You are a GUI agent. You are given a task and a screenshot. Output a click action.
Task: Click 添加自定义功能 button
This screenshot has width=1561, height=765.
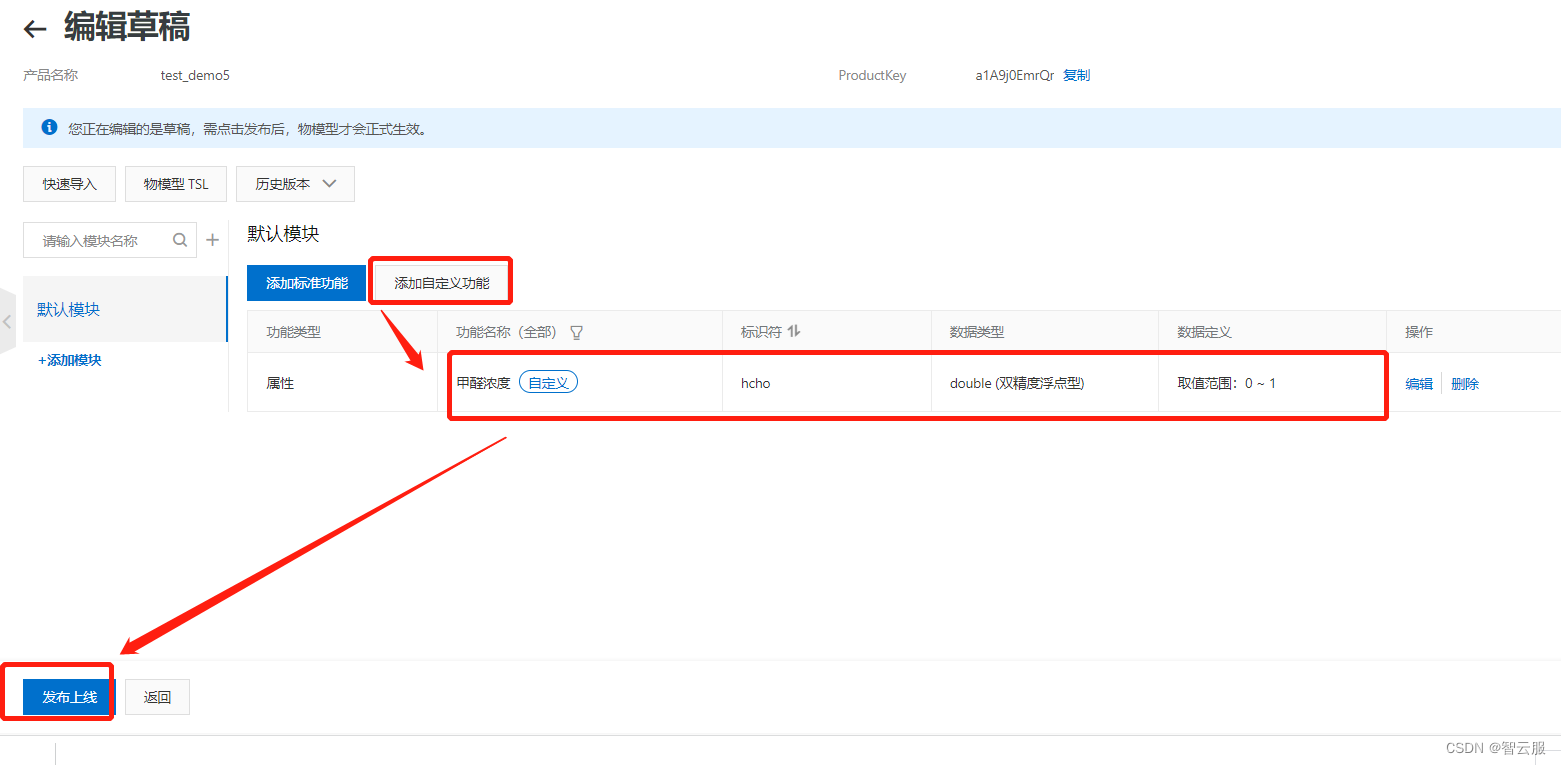coord(442,283)
